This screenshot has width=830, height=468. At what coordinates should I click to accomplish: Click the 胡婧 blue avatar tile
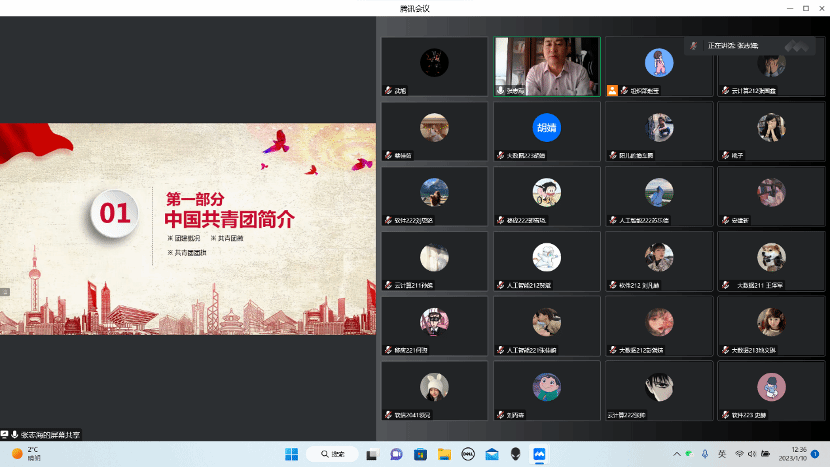[x=546, y=128]
